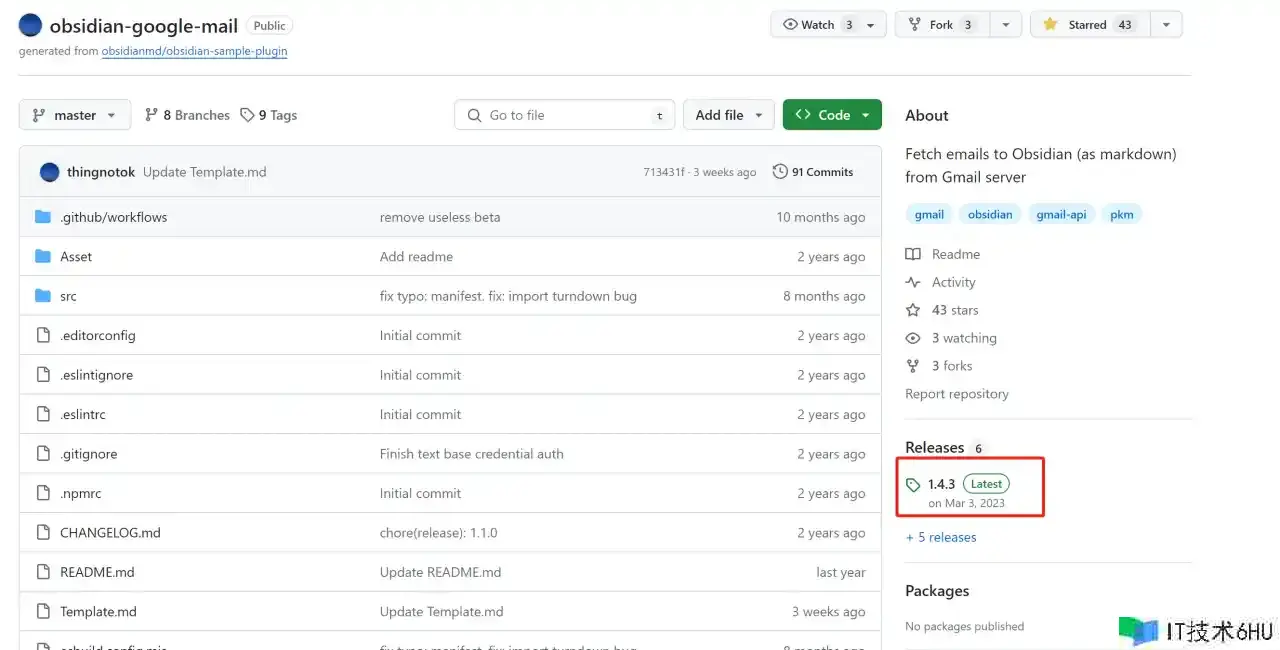Click the Asset folder icon

point(42,257)
